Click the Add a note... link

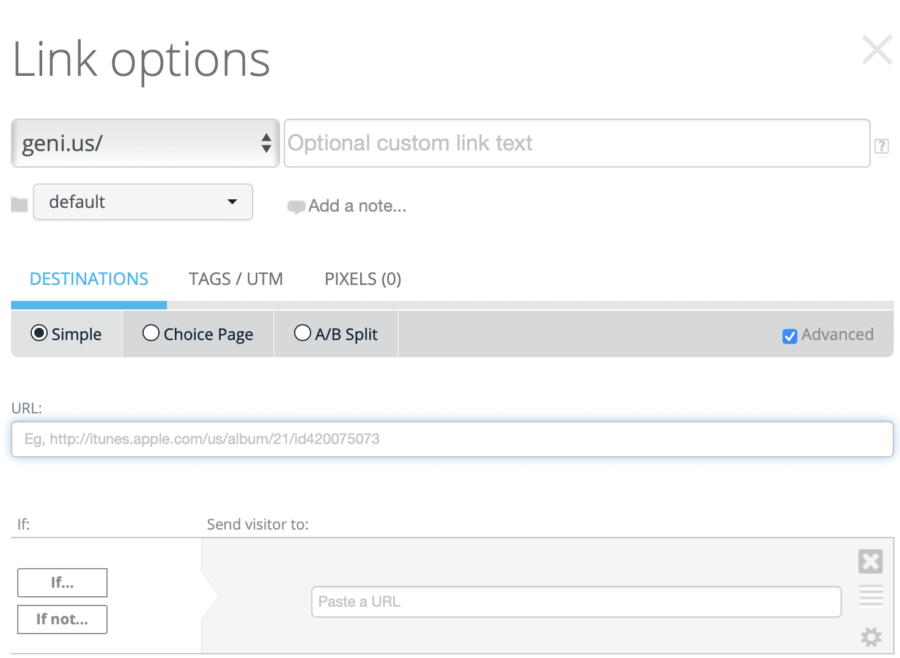347,206
